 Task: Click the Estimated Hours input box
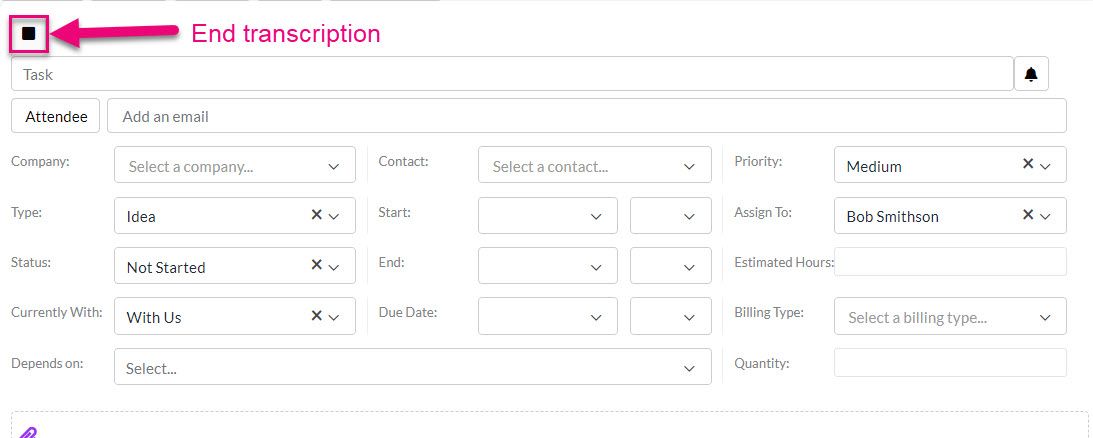tap(950, 262)
